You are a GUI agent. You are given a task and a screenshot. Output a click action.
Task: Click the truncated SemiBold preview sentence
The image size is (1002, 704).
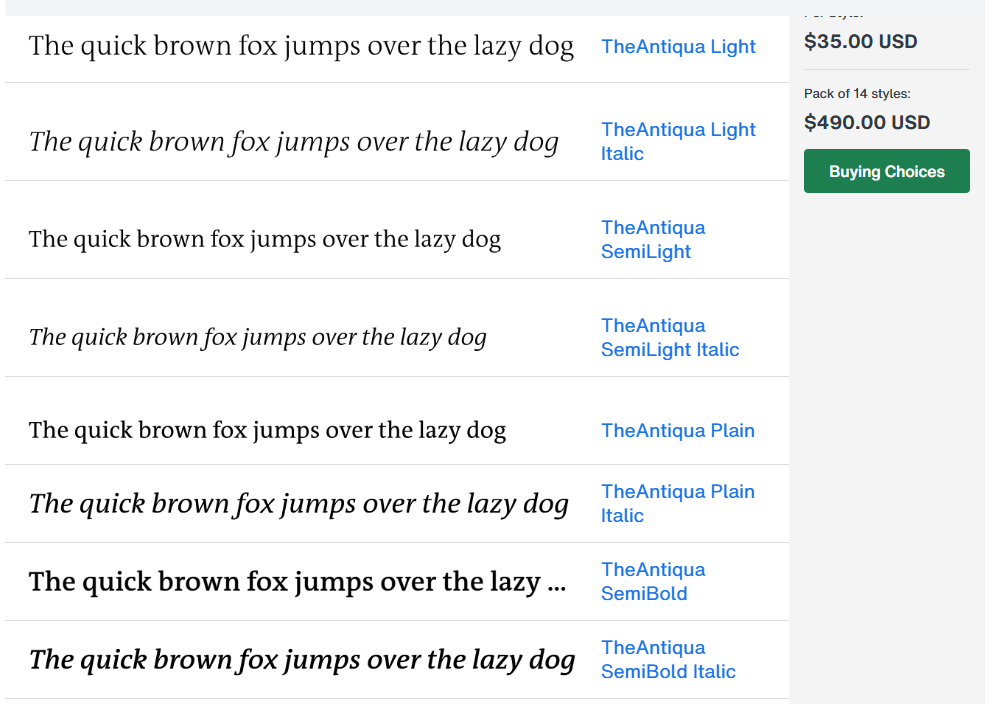[298, 581]
